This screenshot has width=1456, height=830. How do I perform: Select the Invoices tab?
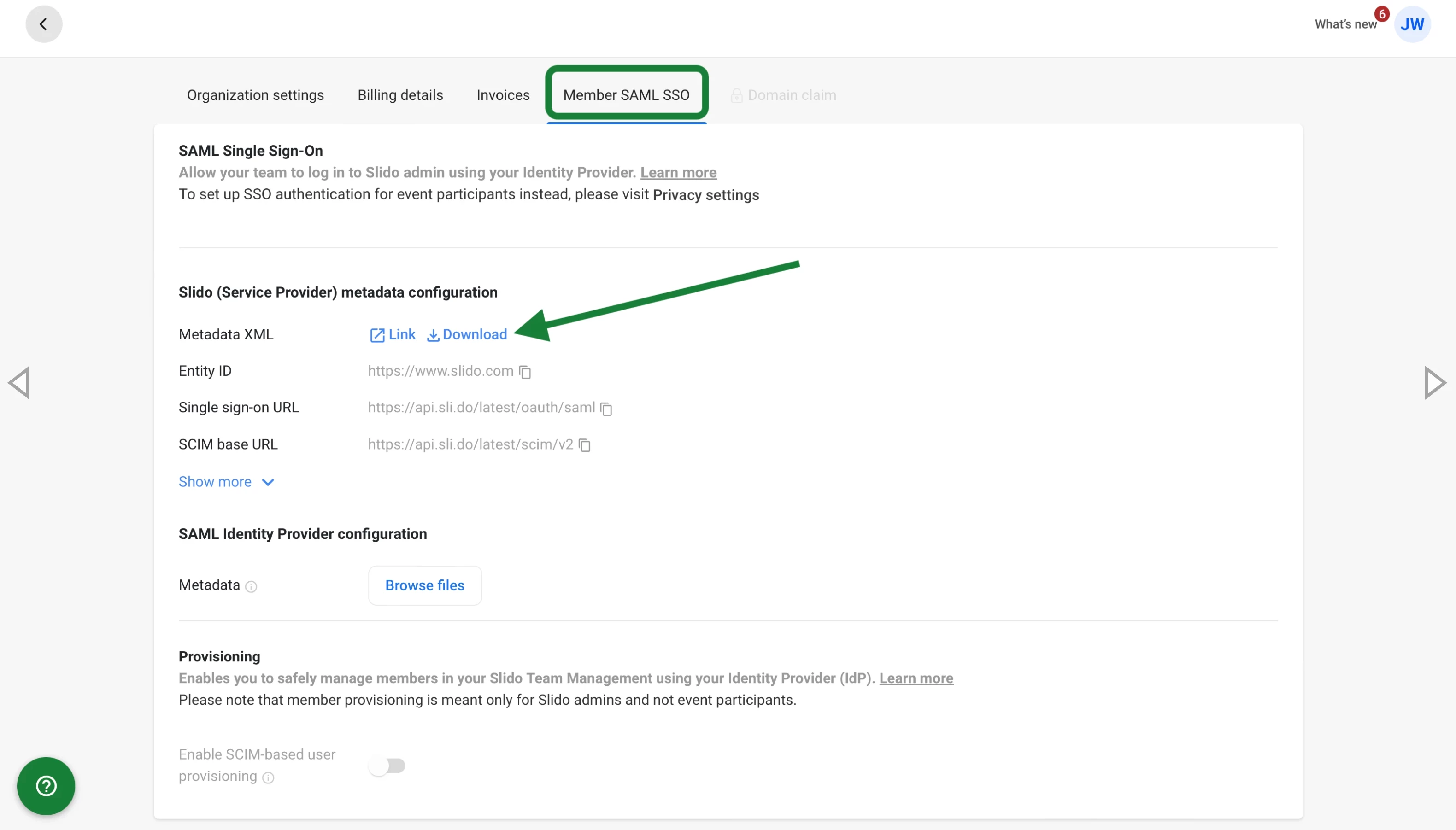(x=502, y=95)
